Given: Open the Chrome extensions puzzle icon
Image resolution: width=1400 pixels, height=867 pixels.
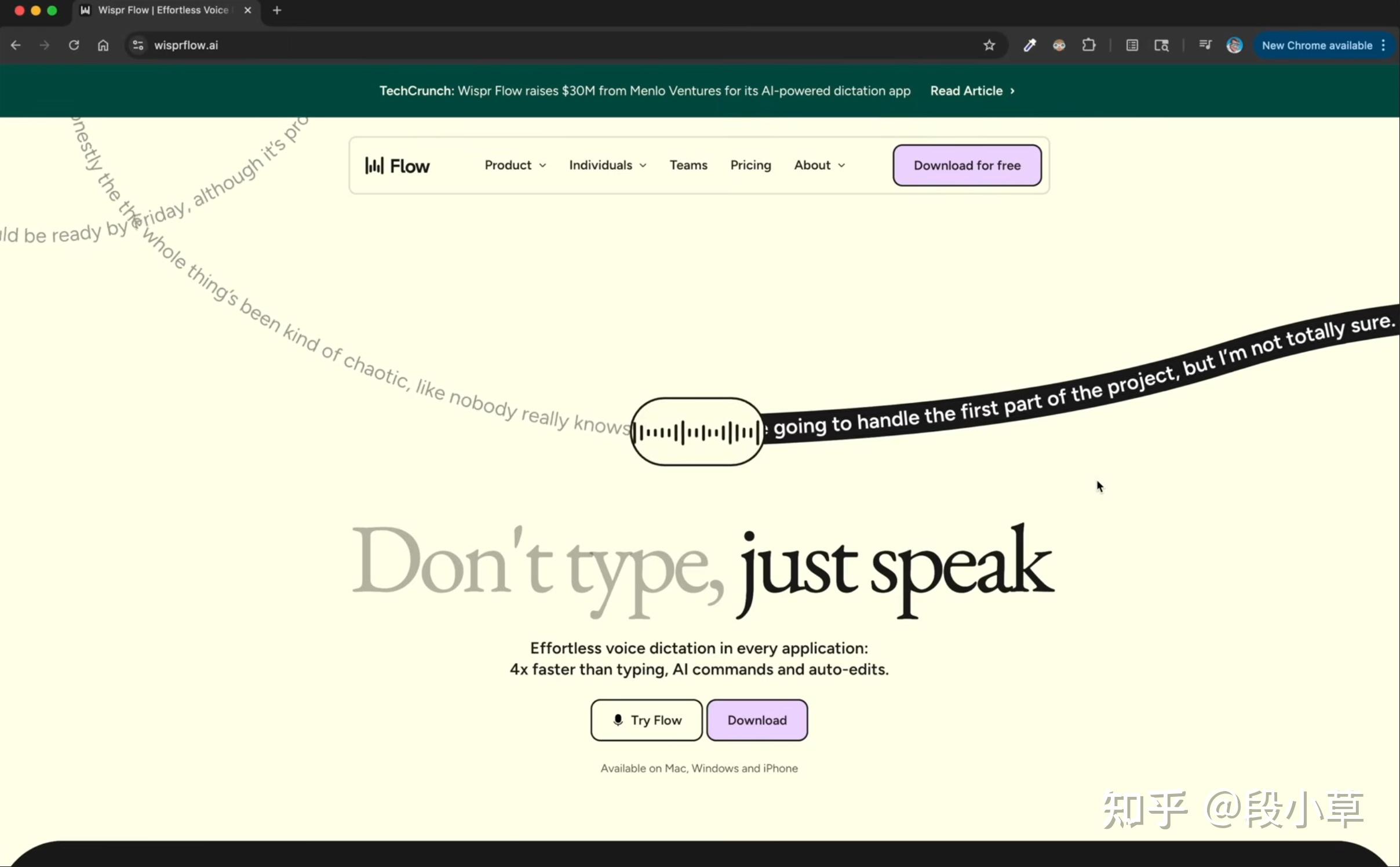Looking at the screenshot, I should (x=1089, y=45).
